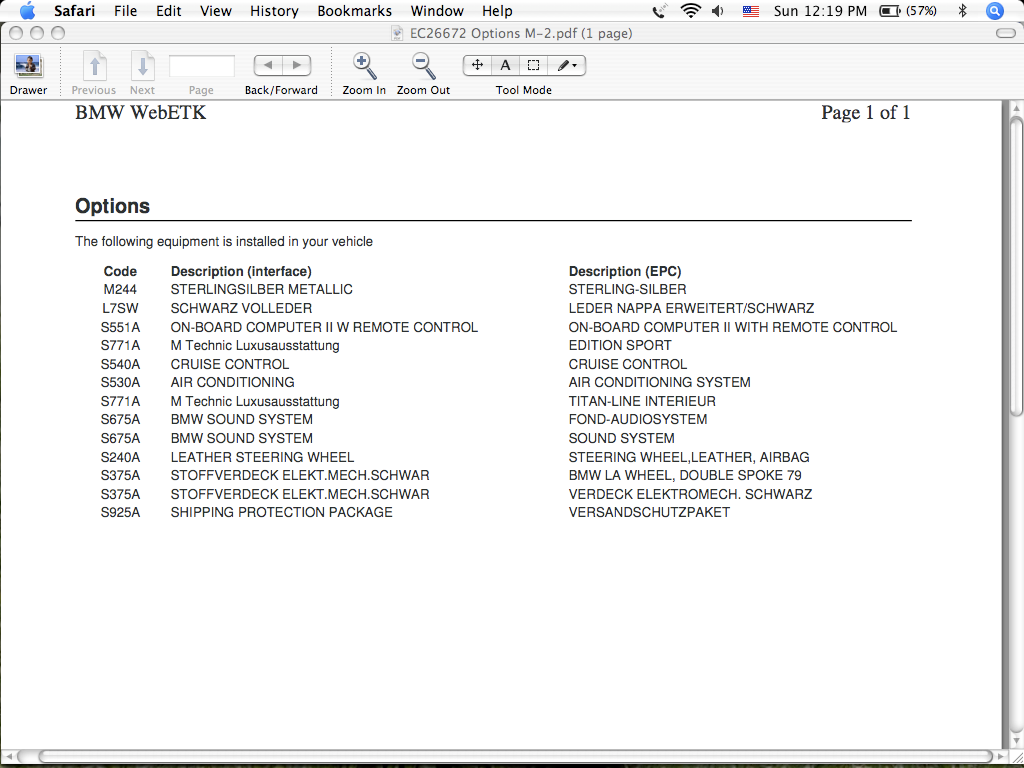Open the Wi-Fi status menu

pyautogui.click(x=690, y=11)
